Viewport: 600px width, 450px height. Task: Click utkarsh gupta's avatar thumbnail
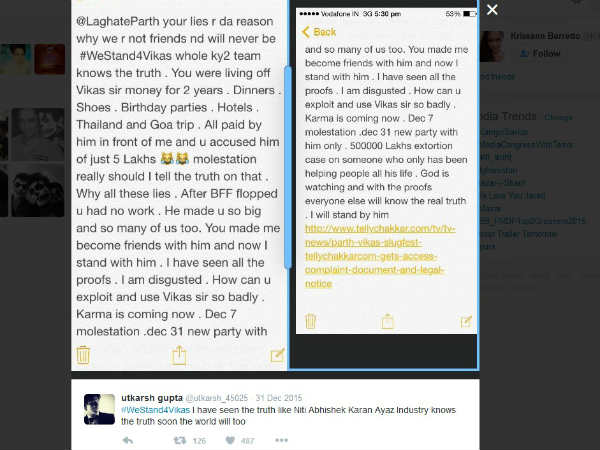(x=99, y=409)
